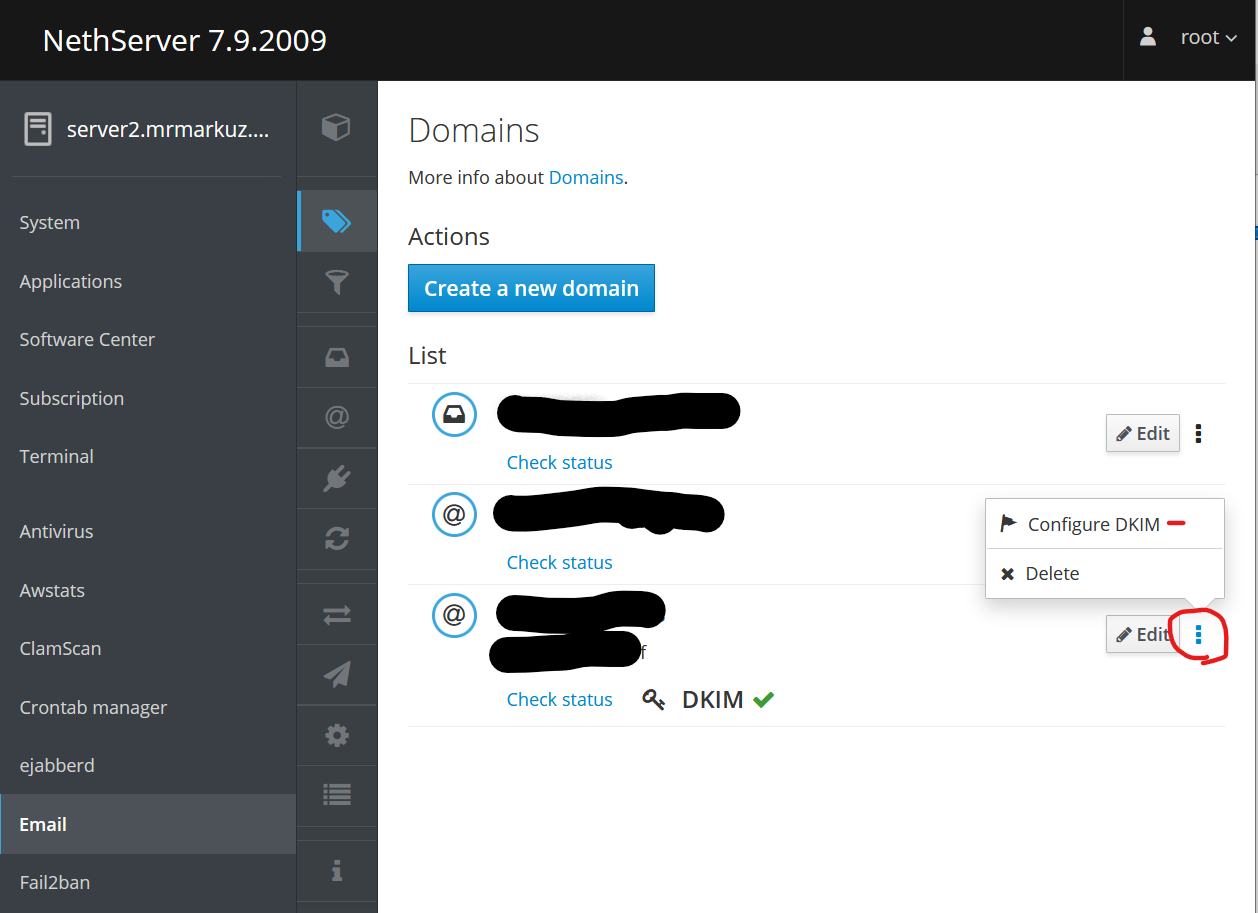Open the kebab menu of the first domain
The height and width of the screenshot is (913, 1258).
click(1199, 434)
